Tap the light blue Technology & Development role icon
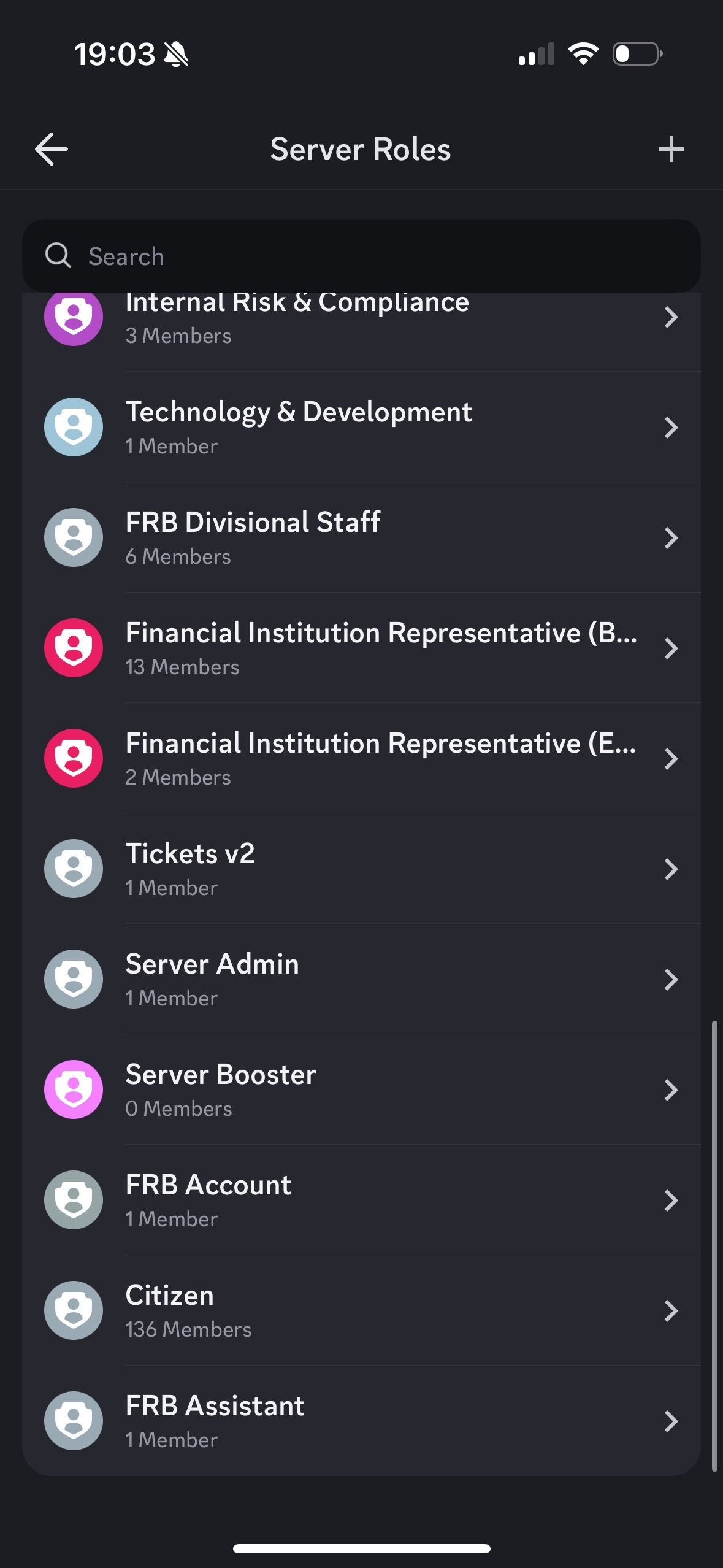 click(74, 427)
